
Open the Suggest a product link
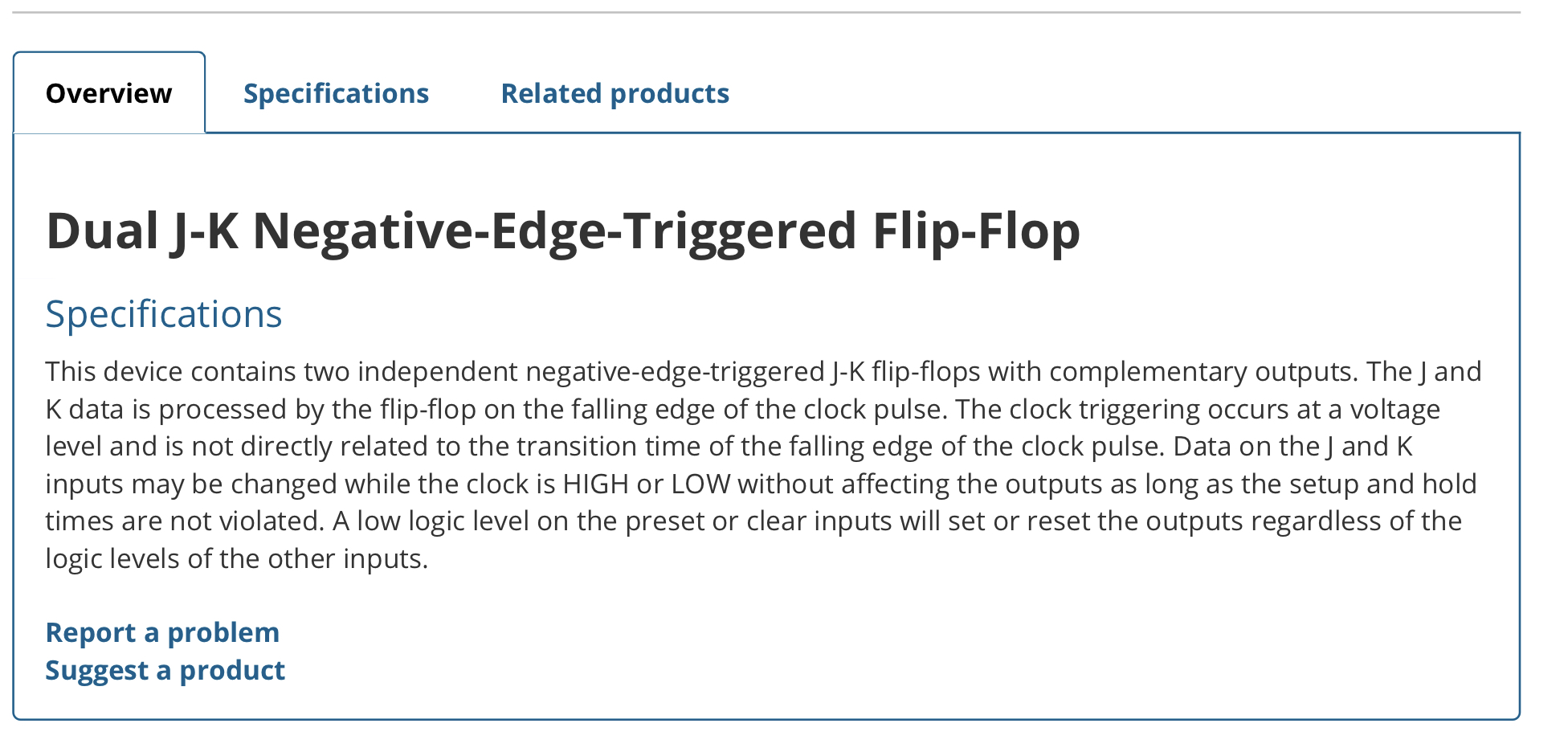[165, 670]
